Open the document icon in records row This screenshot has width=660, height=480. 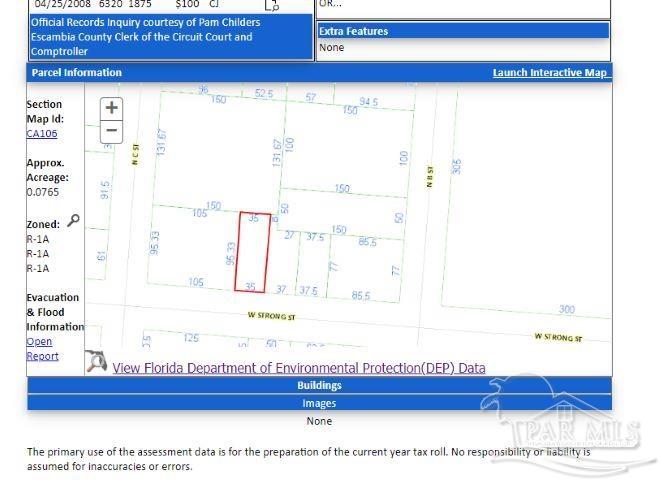click(x=270, y=5)
